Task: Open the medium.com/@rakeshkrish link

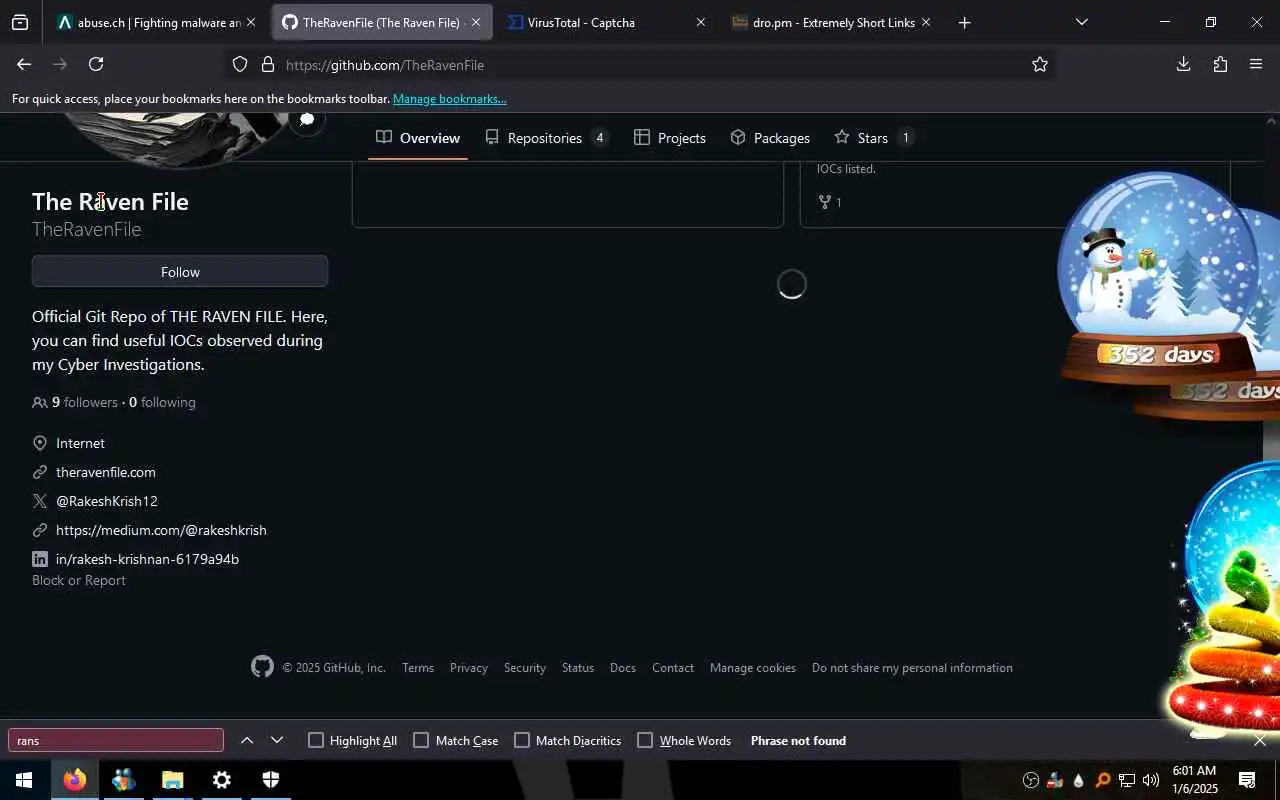Action: pyautogui.click(x=161, y=530)
